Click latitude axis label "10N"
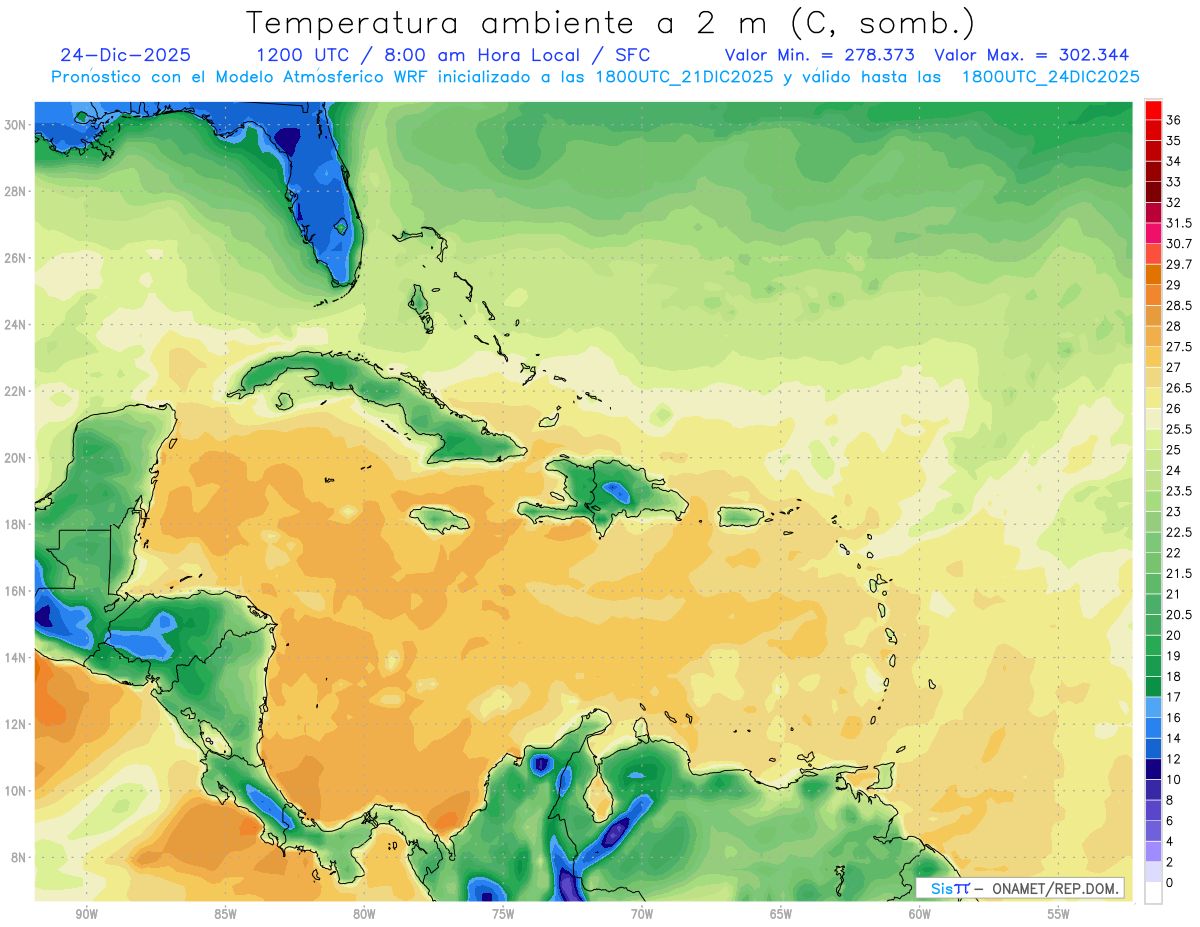The width and height of the screenshot is (1200, 927). click(16, 791)
